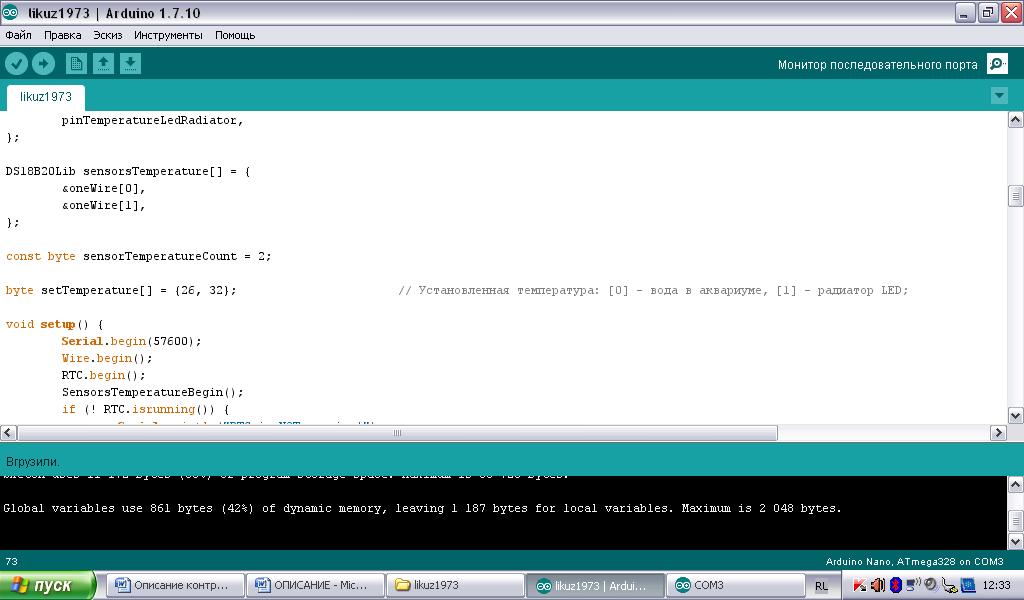Select the likuz1973 sketch tab

click(46, 97)
